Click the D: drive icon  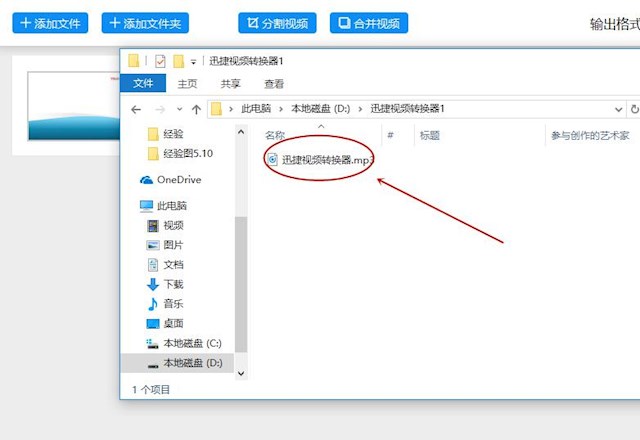coord(153,365)
